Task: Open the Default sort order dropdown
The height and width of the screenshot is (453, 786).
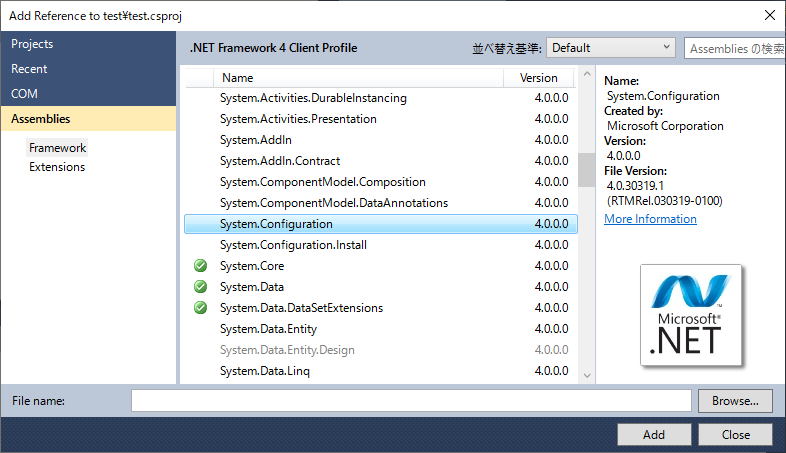Action: click(611, 48)
